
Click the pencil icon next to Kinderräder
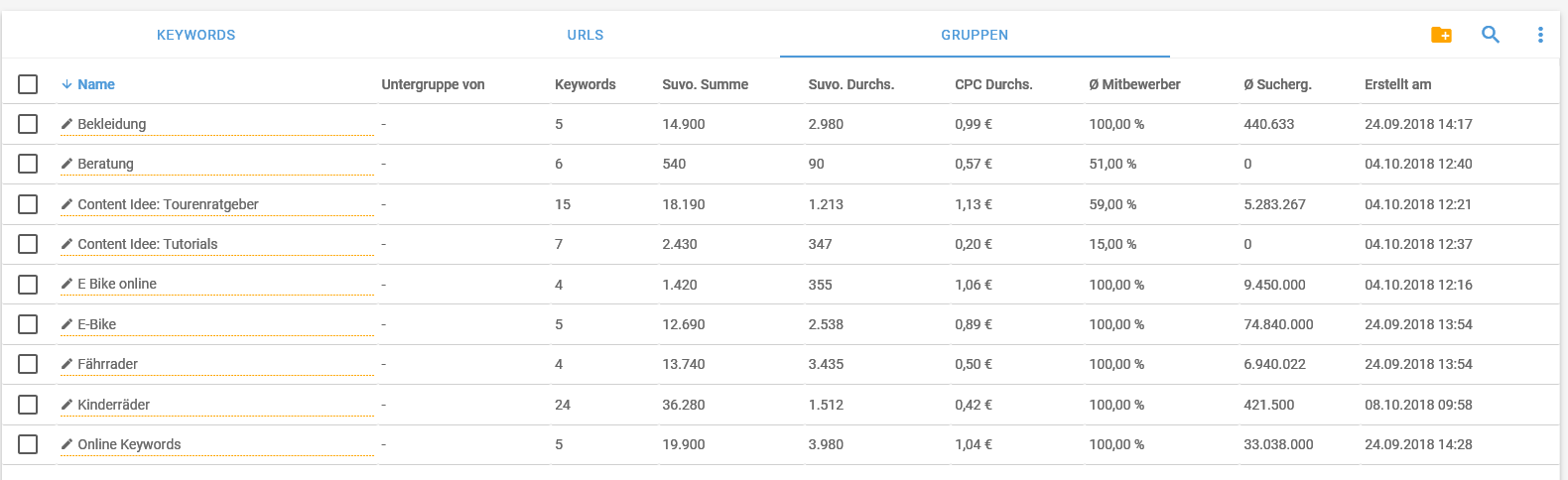(66, 405)
